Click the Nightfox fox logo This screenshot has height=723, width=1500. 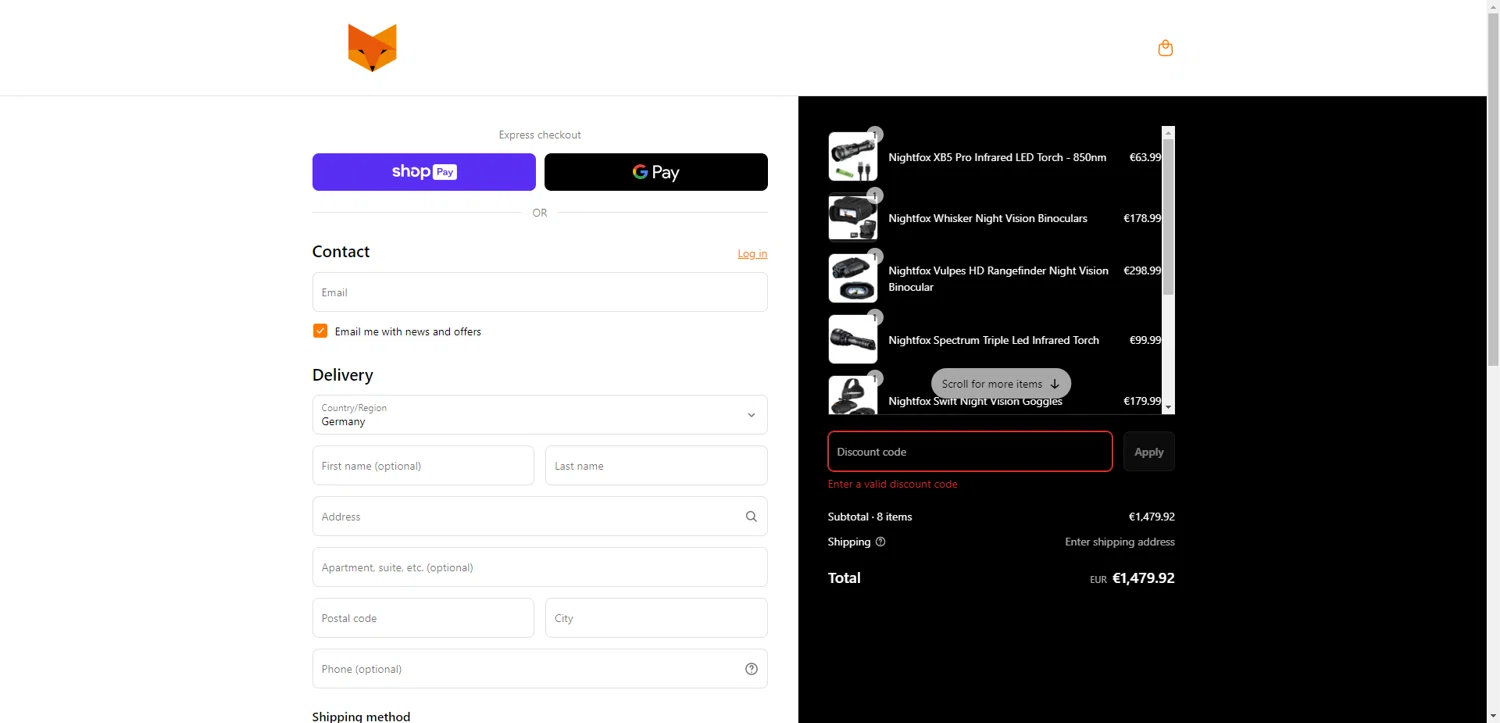372,48
